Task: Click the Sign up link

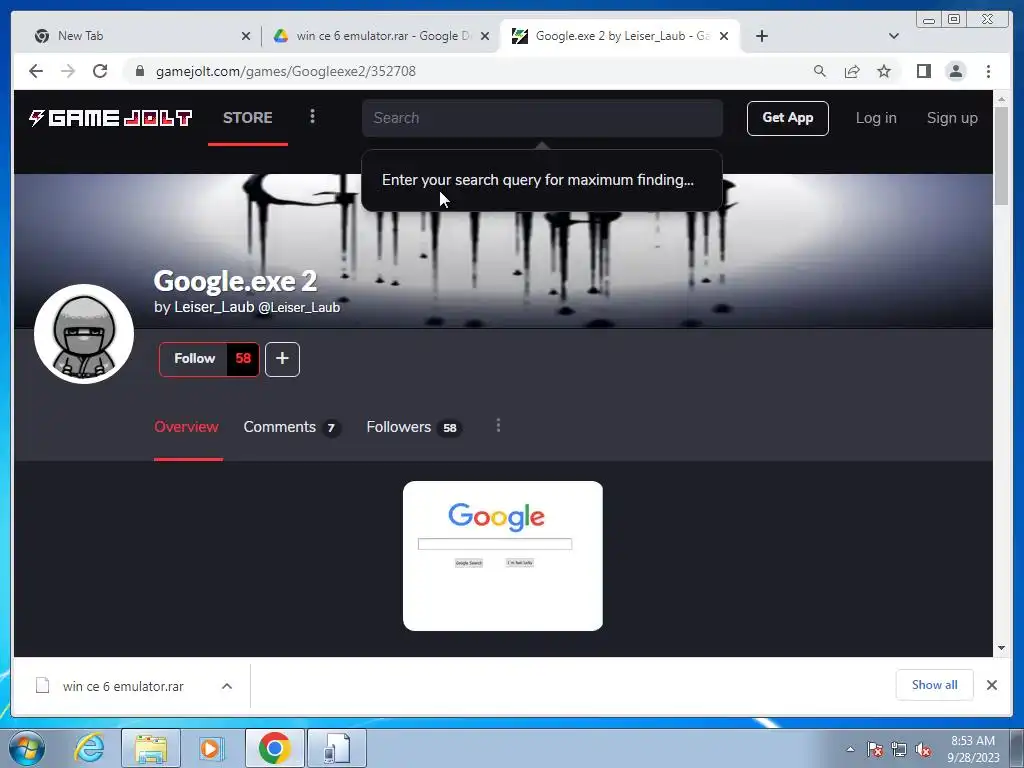Action: 952,118
